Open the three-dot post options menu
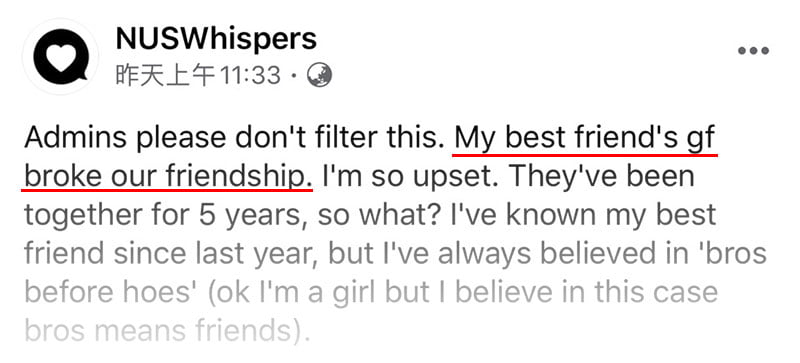This screenshot has width=800, height=363. (x=753, y=51)
